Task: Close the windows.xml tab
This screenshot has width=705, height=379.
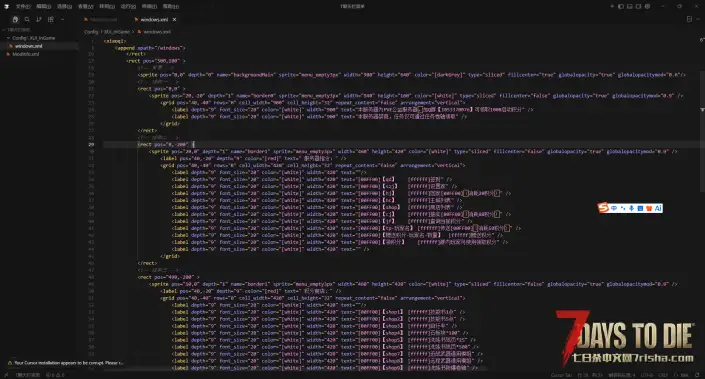Action: click(174, 19)
